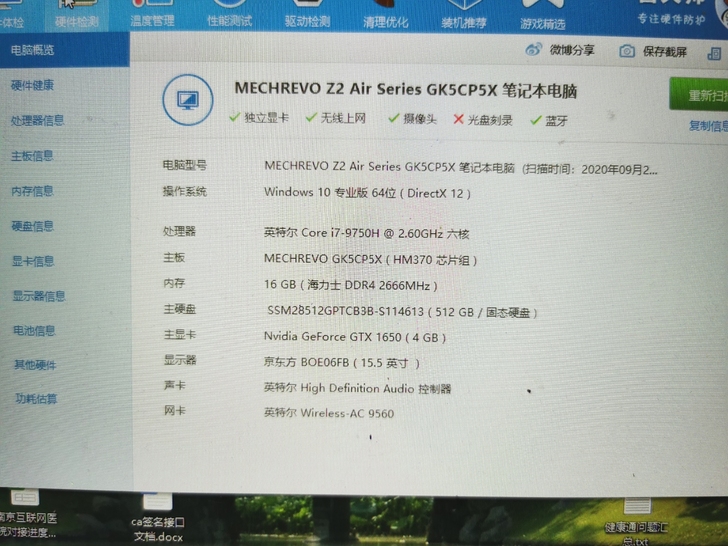
Task: Select 其他硬件 in the sidebar
Action: point(35,365)
